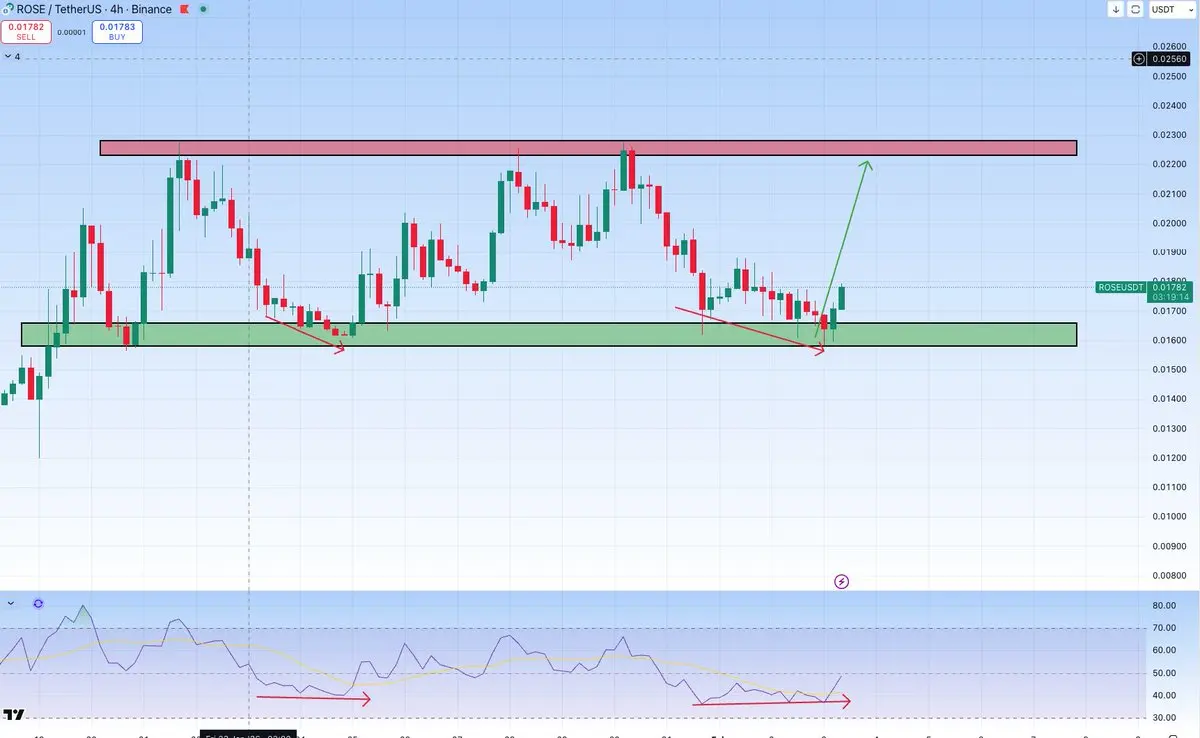Click the plus icon next to 0.02560

pyautogui.click(x=1139, y=59)
